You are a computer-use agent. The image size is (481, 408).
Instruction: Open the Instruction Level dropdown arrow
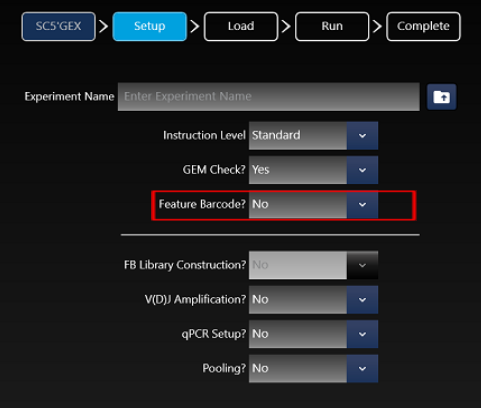[362, 136]
